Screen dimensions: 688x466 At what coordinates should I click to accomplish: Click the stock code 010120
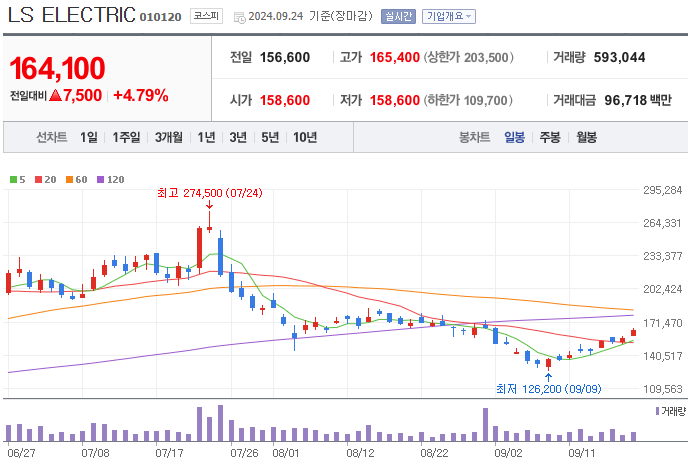tap(160, 17)
